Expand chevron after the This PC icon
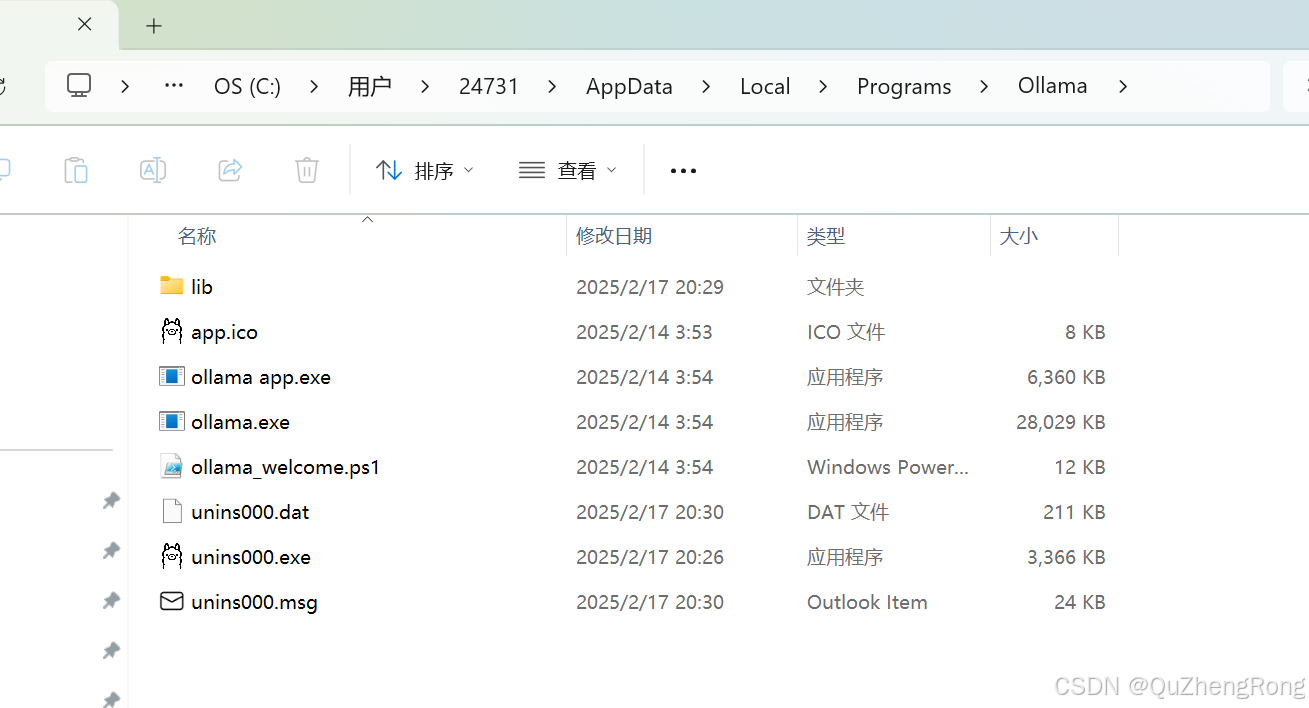 125,87
